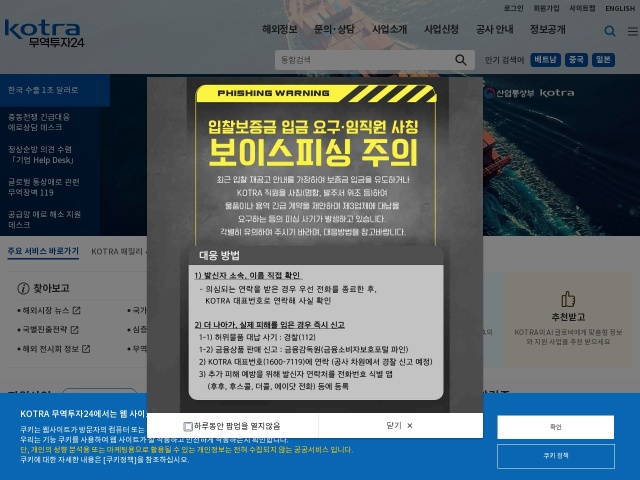Screen dimensions: 640x480
Task: Open 국별진출전략 link
Action: (44, 329)
